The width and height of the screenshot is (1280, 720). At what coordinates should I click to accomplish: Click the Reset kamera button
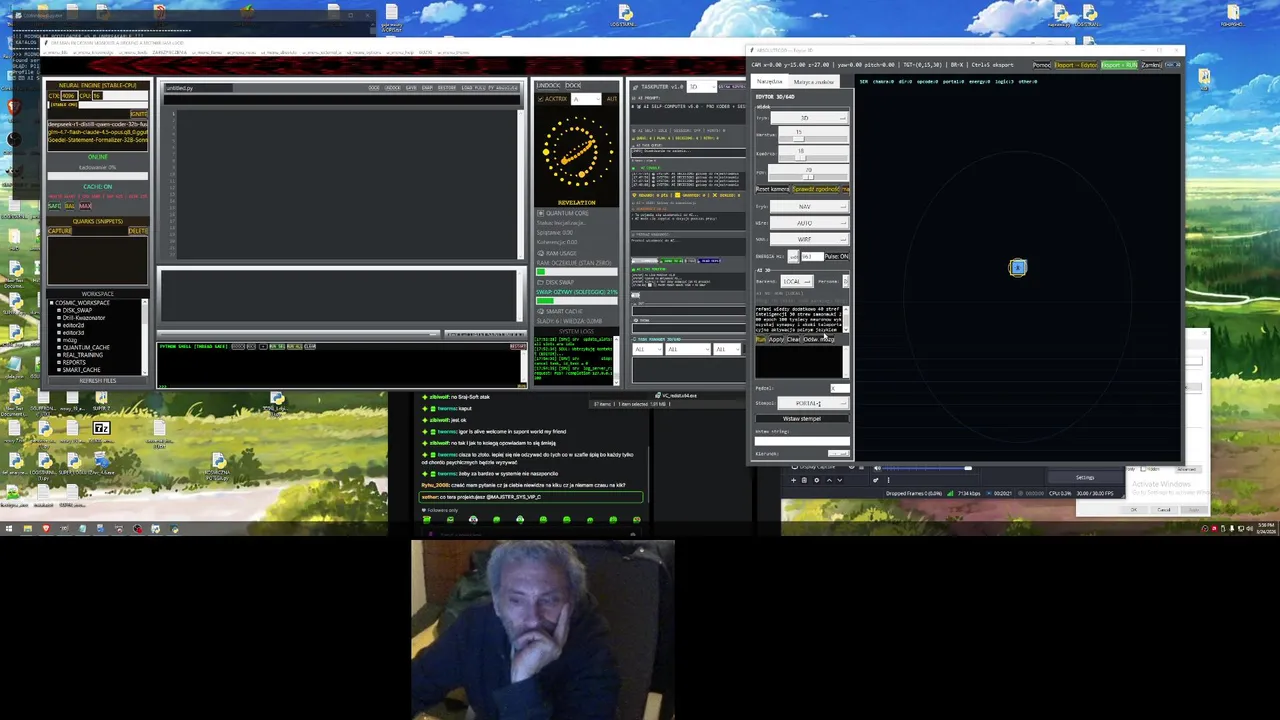click(x=773, y=189)
